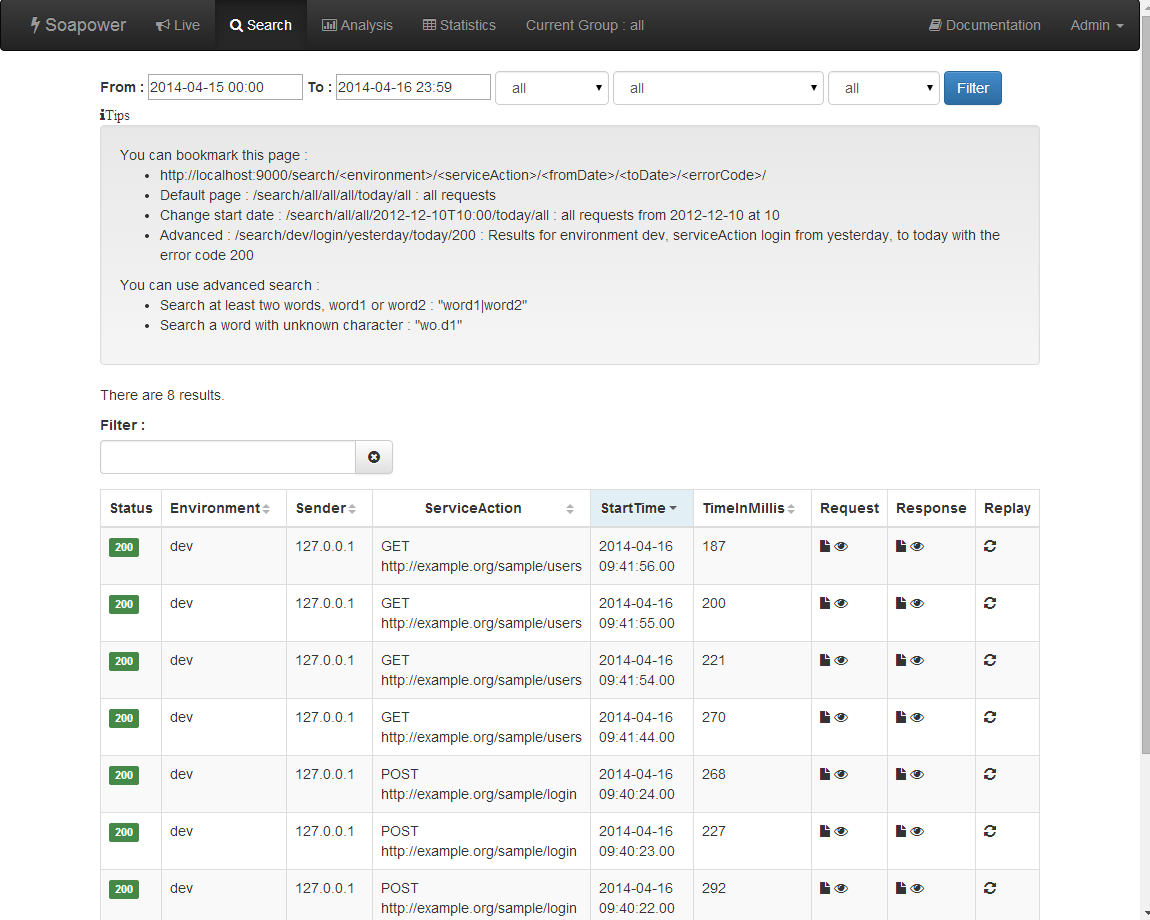View request eye icon for 09:41:56 row
The height and width of the screenshot is (920, 1150).
coord(841,546)
